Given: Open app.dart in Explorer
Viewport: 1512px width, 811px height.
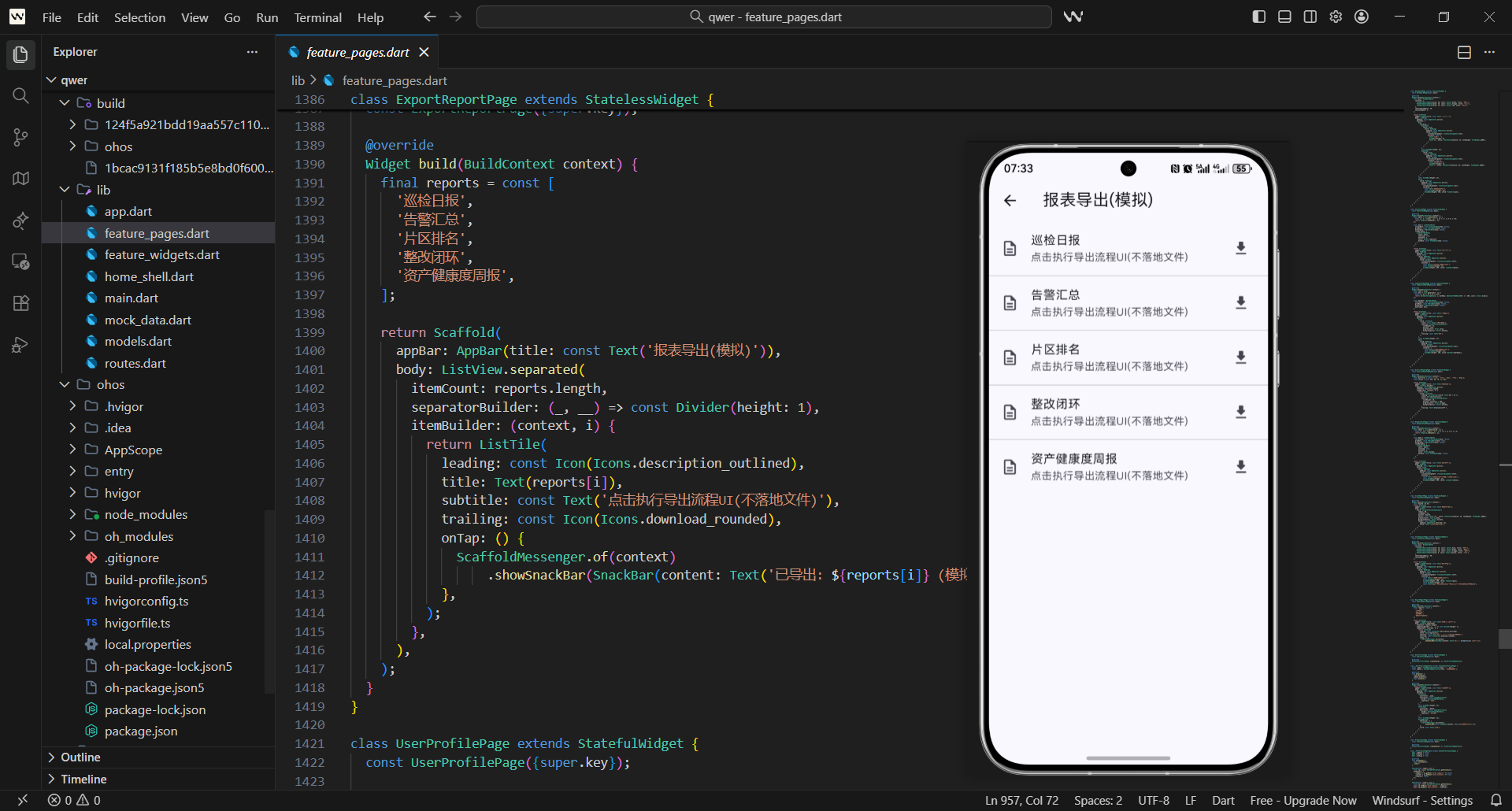Looking at the screenshot, I should 128,211.
